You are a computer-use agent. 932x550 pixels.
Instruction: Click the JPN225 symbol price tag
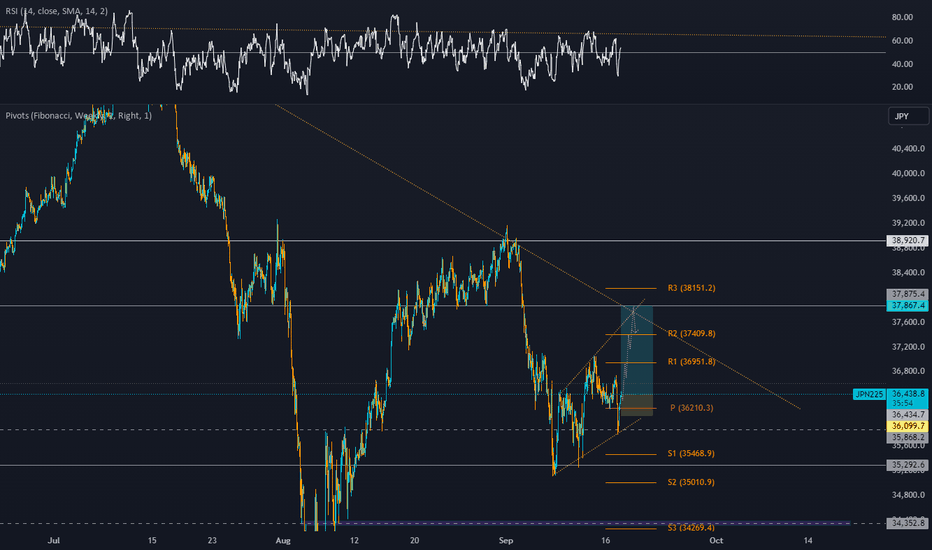point(869,394)
